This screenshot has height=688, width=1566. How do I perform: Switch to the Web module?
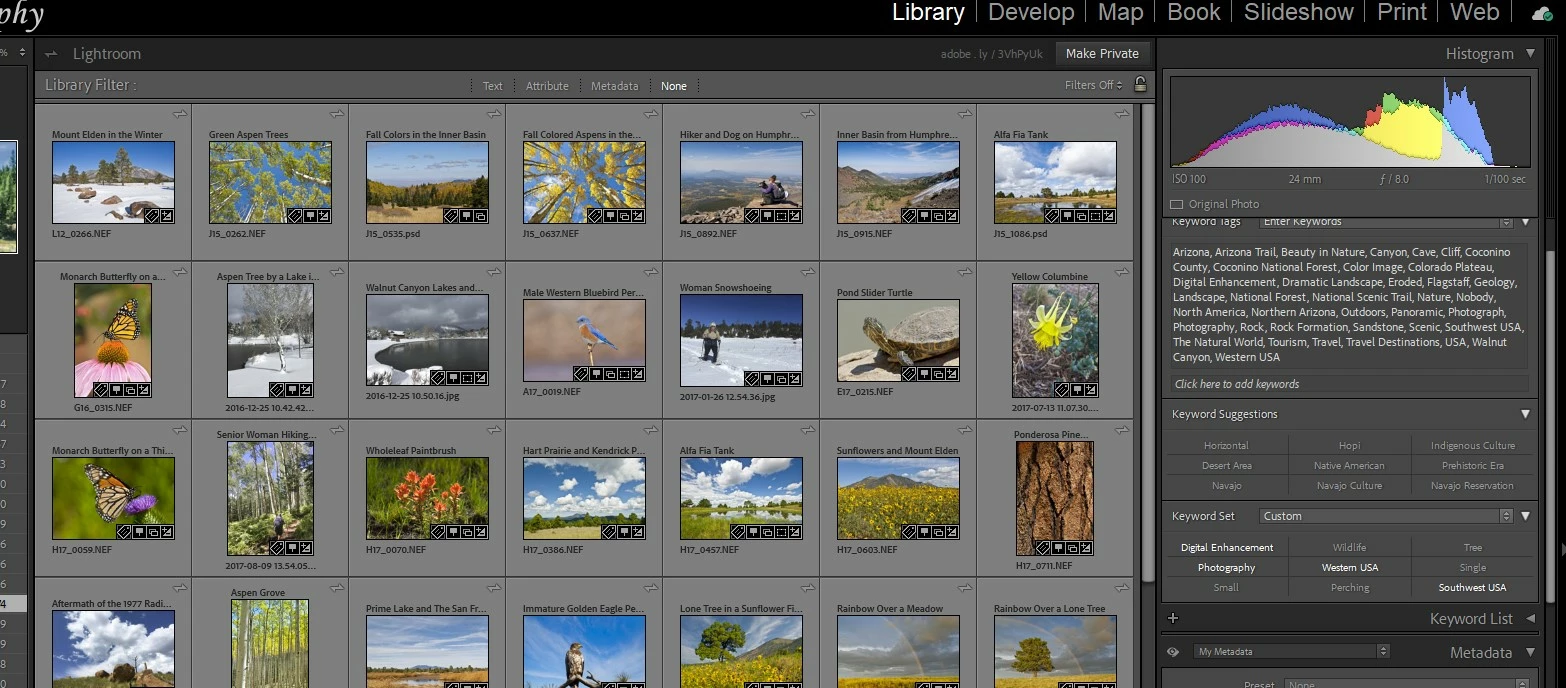click(1475, 12)
